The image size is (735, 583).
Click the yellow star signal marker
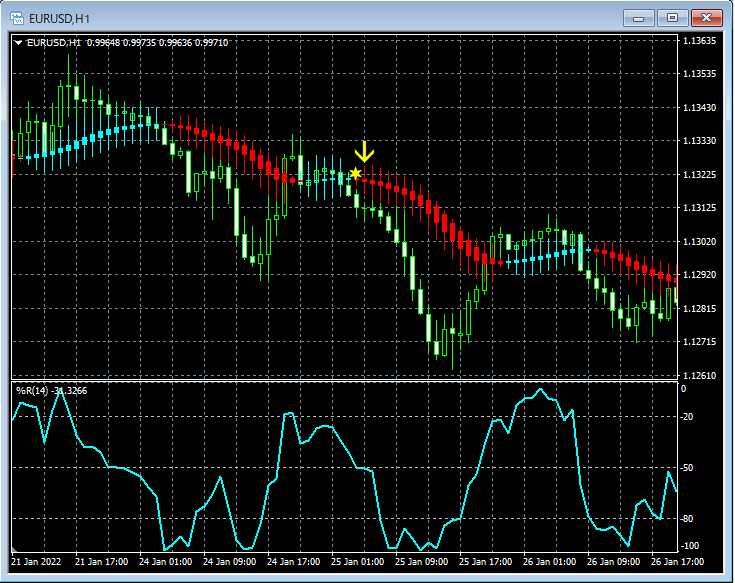click(356, 174)
